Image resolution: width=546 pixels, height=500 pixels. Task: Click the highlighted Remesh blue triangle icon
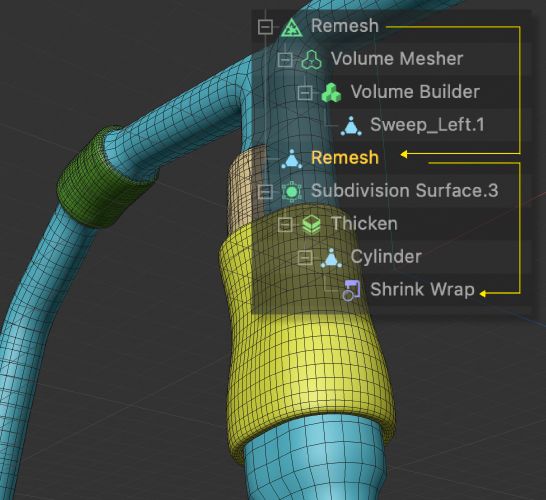291,159
